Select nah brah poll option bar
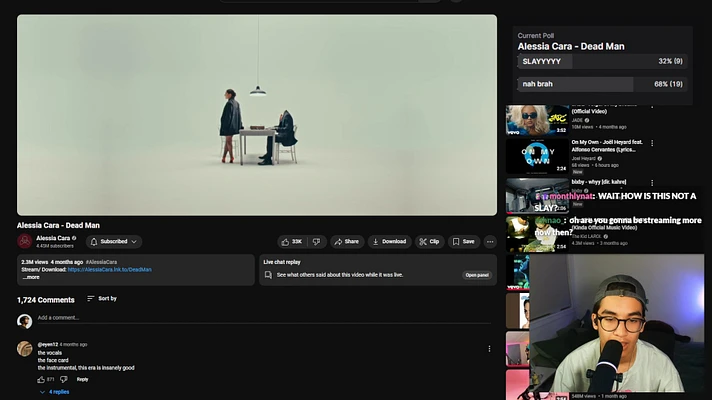This screenshot has height=400, width=712. pos(603,84)
